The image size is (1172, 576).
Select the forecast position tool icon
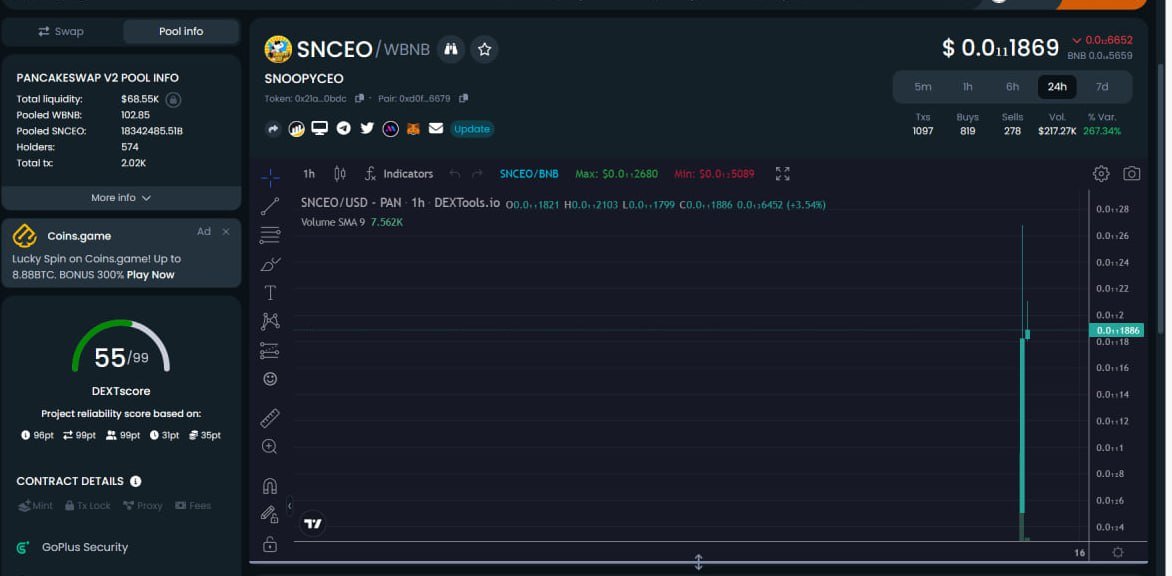[270, 350]
